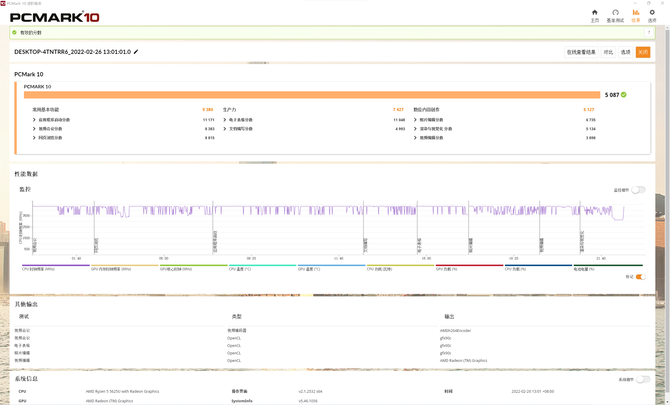Click the PCMark 10 logo
The height and width of the screenshot is (405, 670).
click(x=55, y=17)
